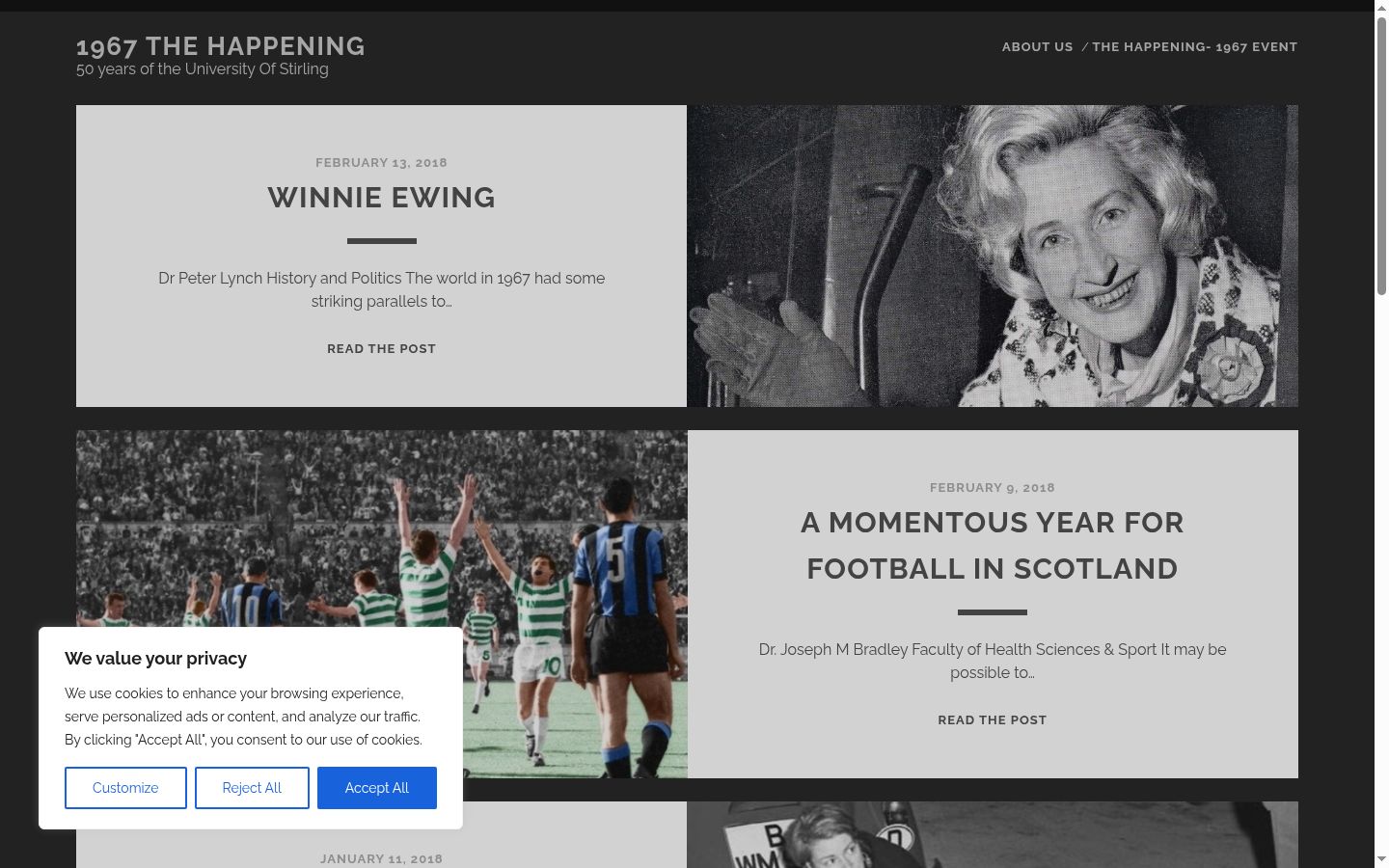1389x868 pixels.
Task: Click the Dr Peter Lynch excerpt text
Action: coord(381,289)
